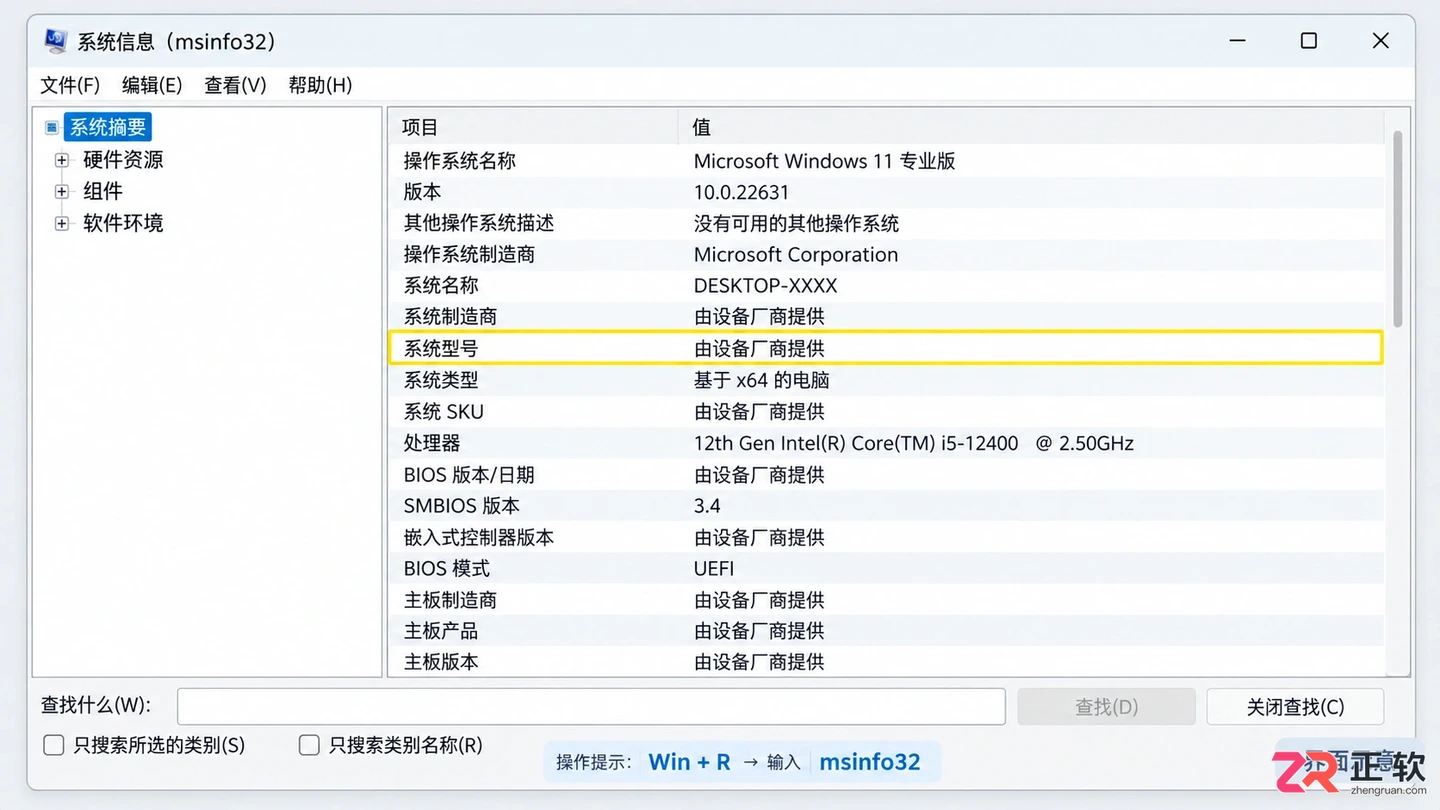The image size is (1440, 810).
Task: Open the 查看(V) menu
Action: (x=235, y=85)
